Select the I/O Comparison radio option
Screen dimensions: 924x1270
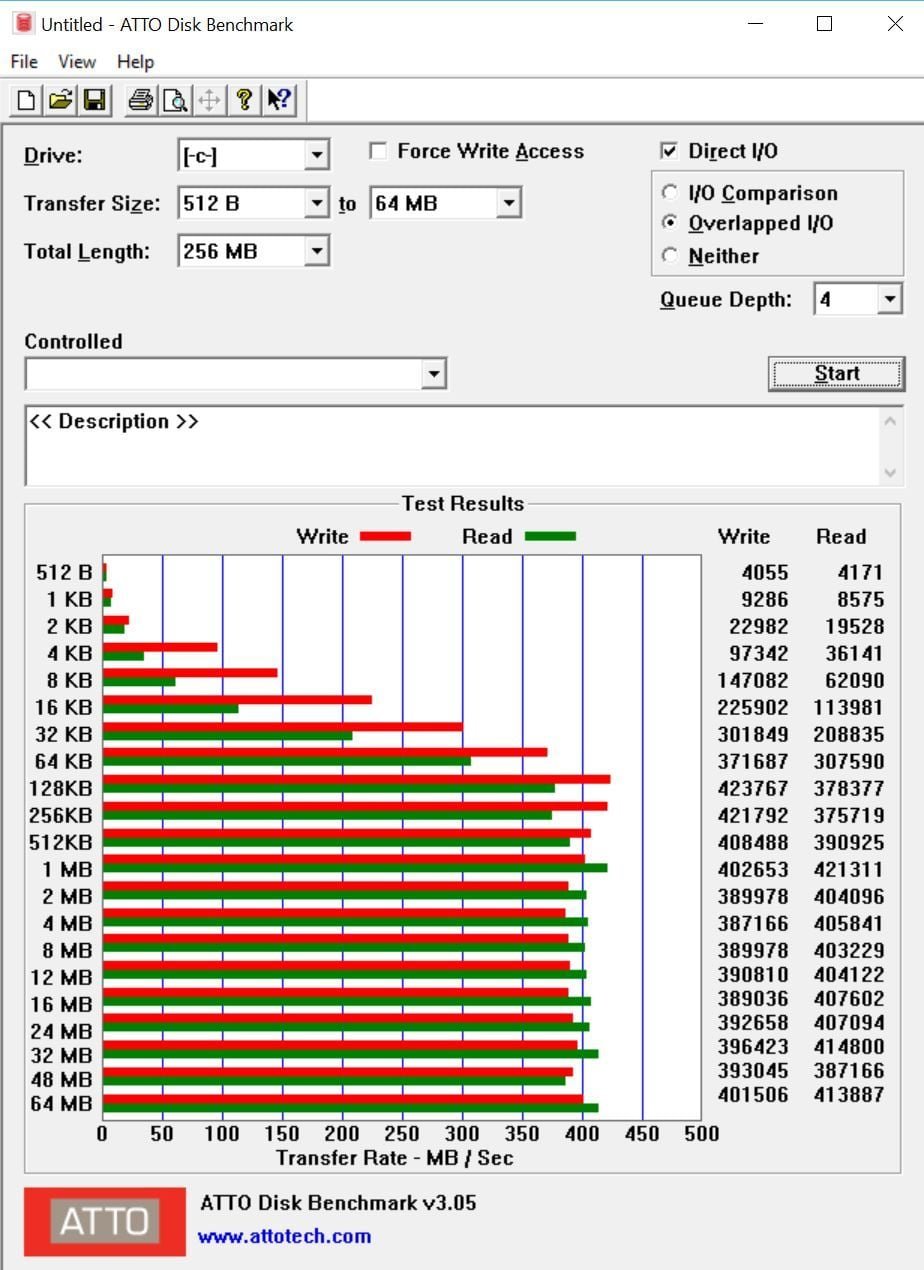(x=670, y=193)
